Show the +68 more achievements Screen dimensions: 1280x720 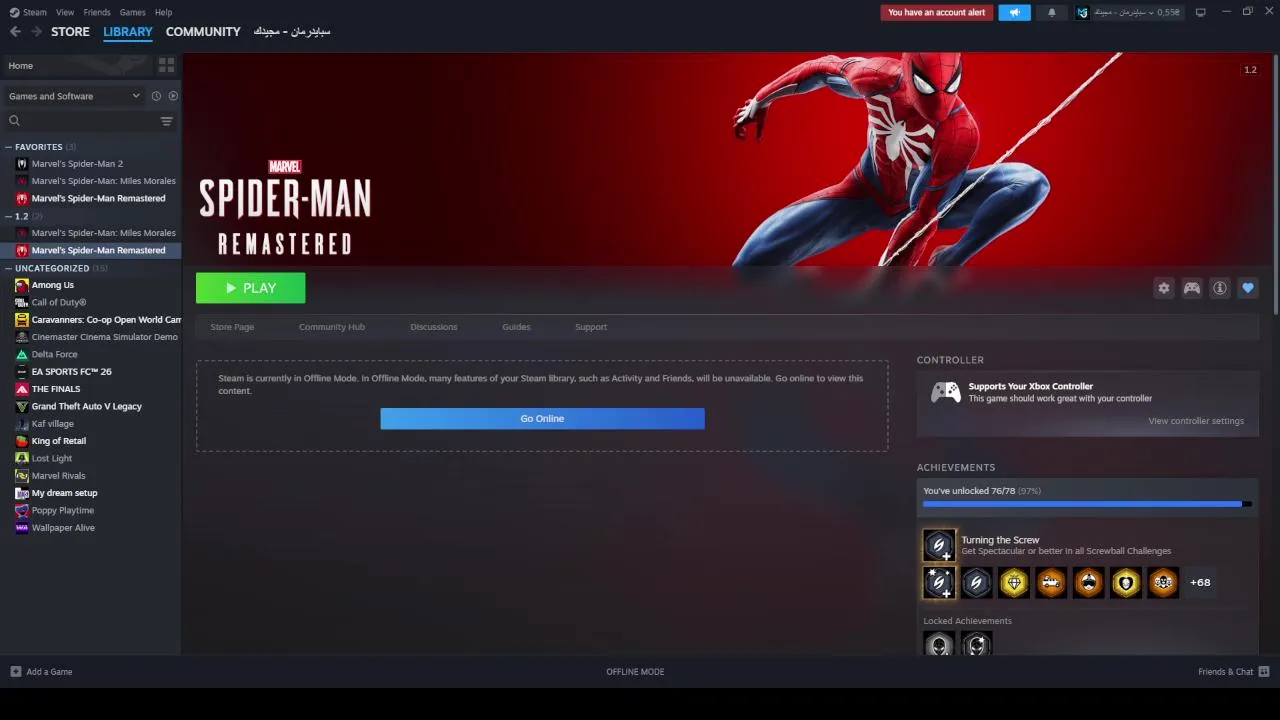tap(1200, 582)
